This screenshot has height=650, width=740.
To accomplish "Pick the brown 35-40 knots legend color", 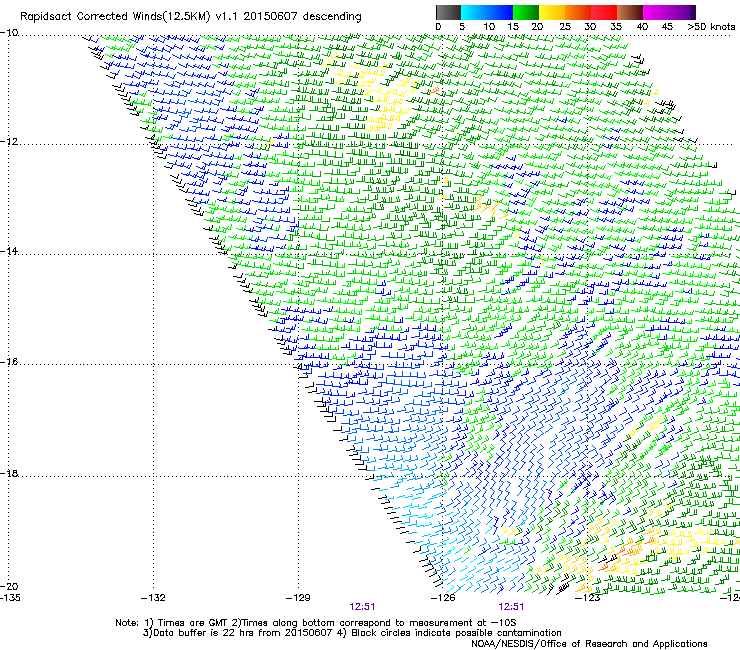I will (630, 12).
